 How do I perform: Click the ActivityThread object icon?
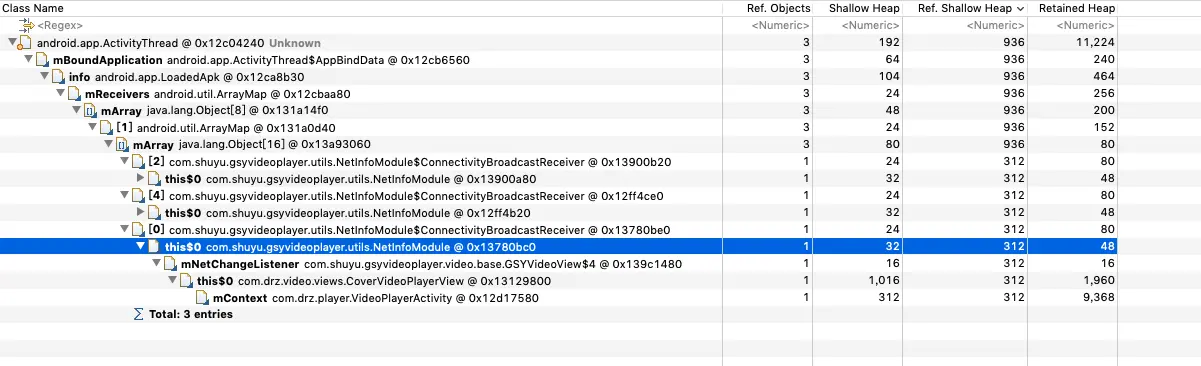[x=27, y=43]
